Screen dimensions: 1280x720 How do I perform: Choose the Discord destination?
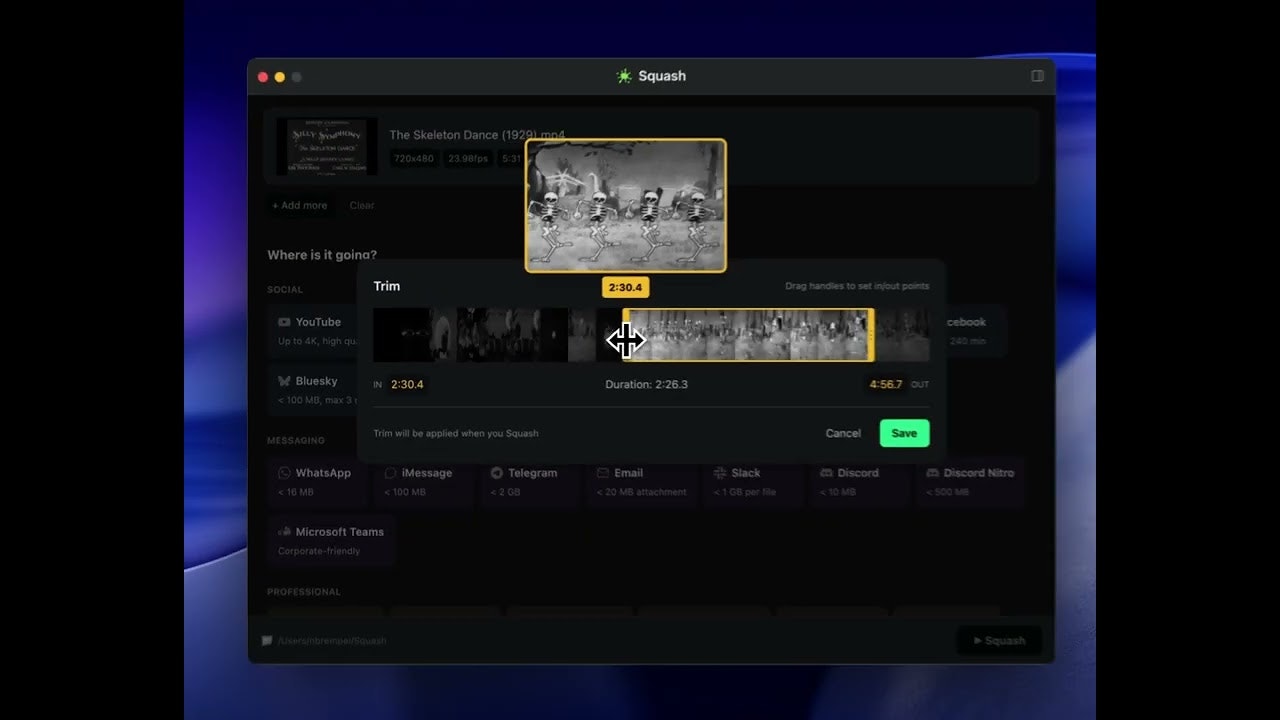[x=861, y=481]
